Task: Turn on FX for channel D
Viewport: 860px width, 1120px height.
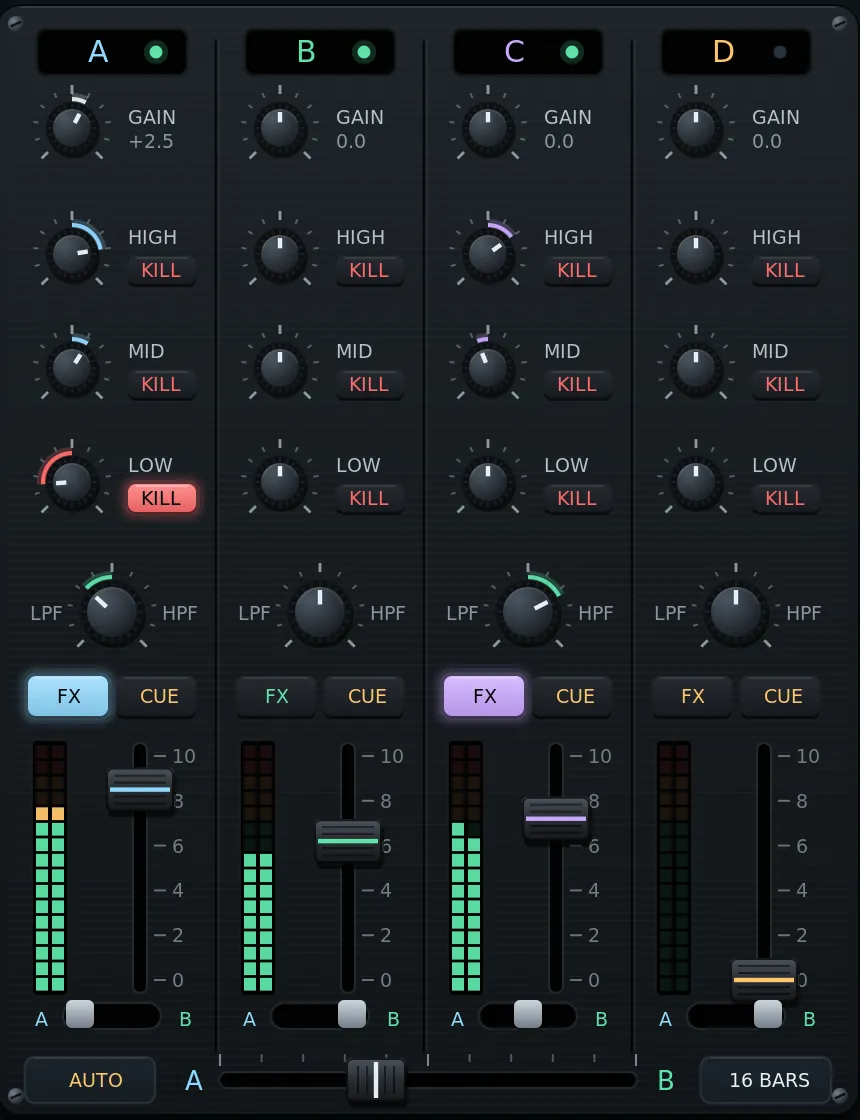Action: coord(692,696)
